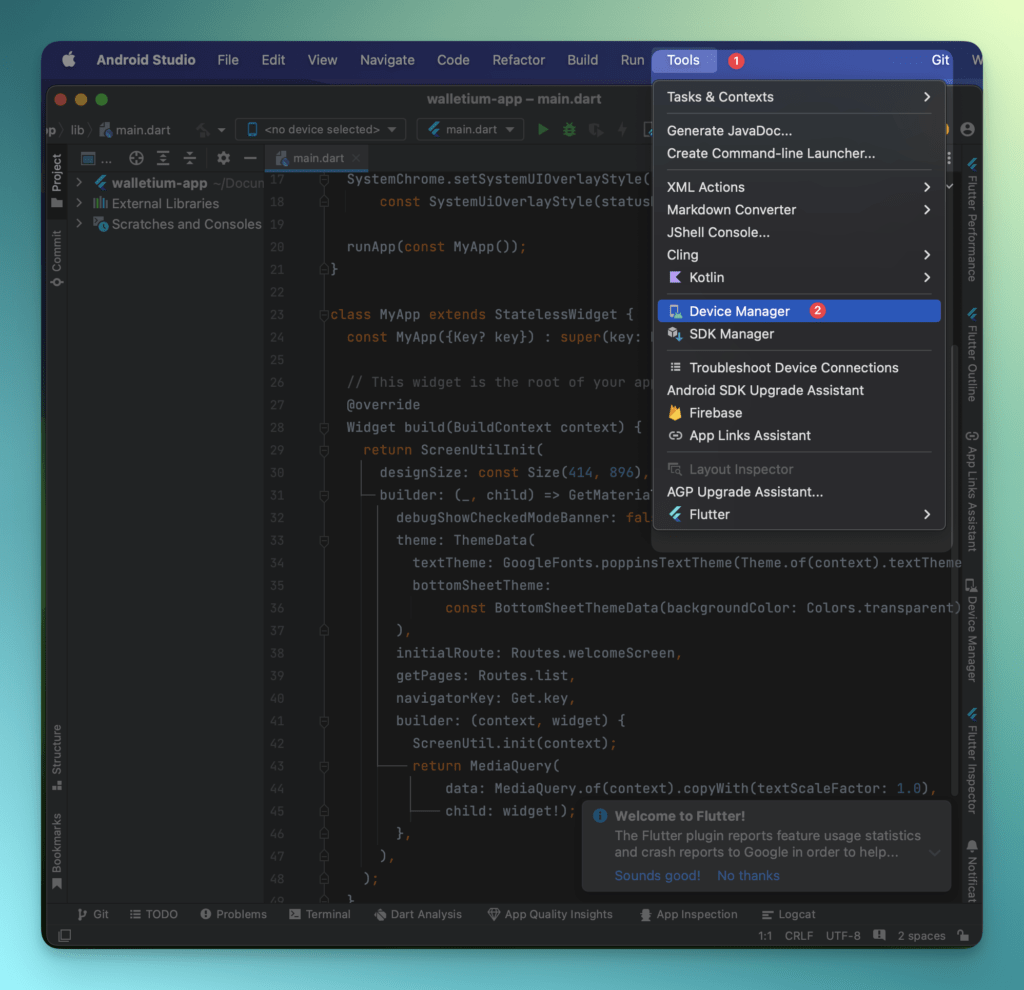Open the Flutter Inspector side panel
The image size is (1024, 990).
(972, 761)
